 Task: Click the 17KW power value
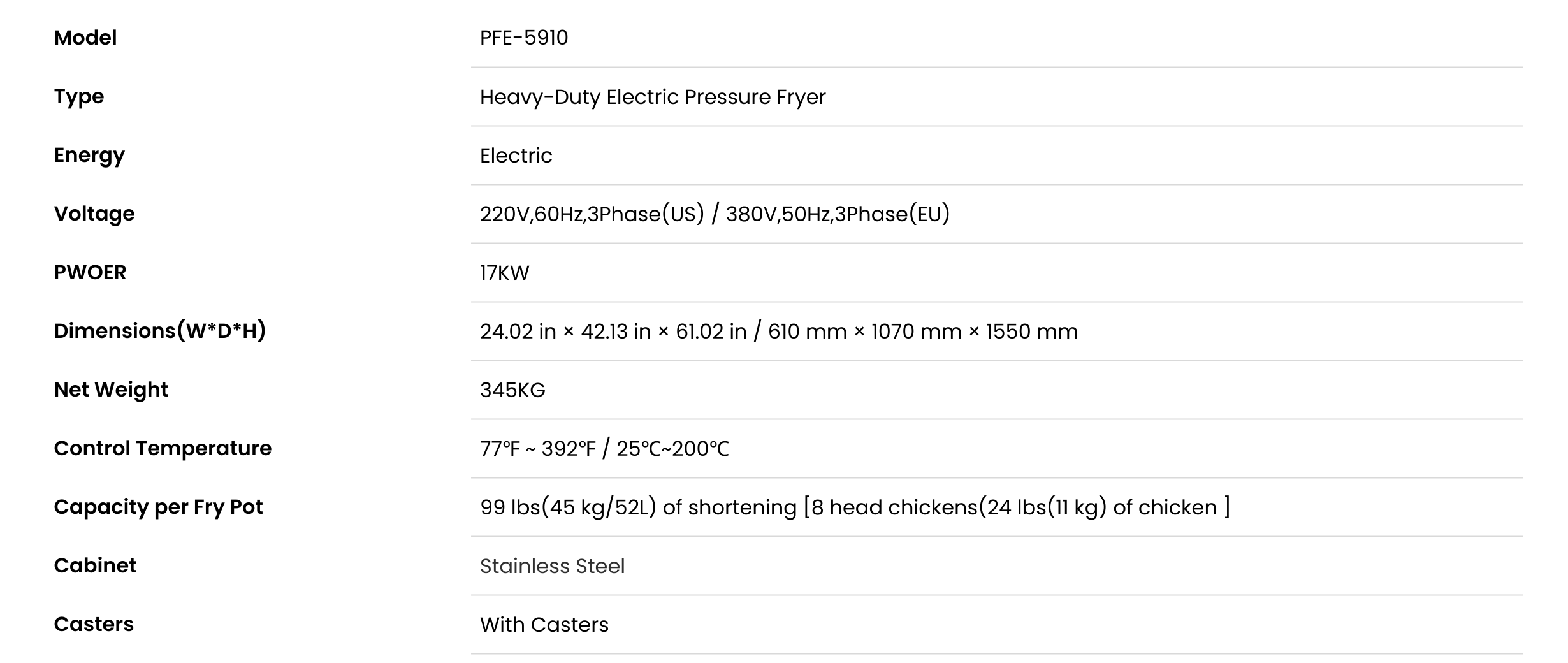coord(504,273)
